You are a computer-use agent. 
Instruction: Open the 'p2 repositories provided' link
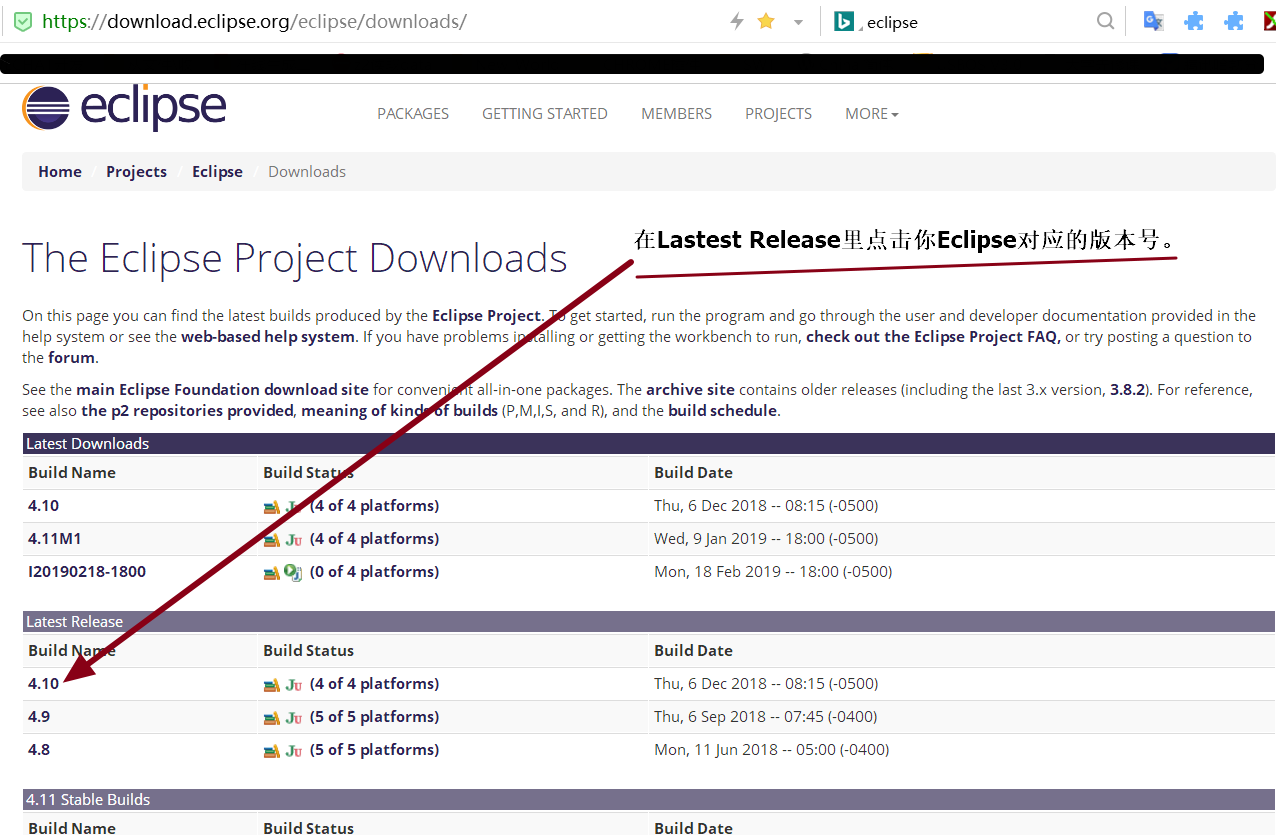(x=187, y=410)
